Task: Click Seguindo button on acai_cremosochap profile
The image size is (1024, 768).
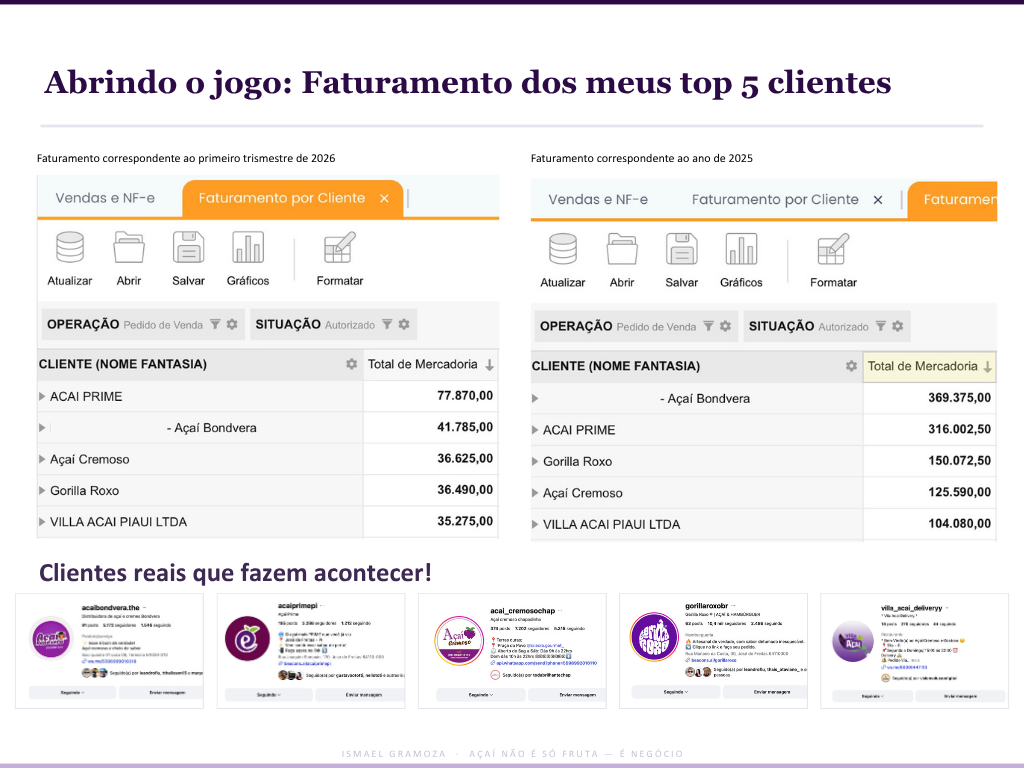Action: pos(481,695)
